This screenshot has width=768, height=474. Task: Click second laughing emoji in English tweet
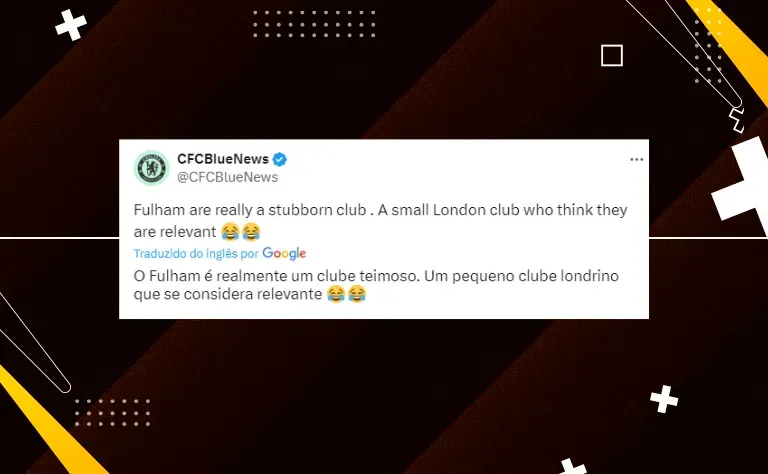251,232
